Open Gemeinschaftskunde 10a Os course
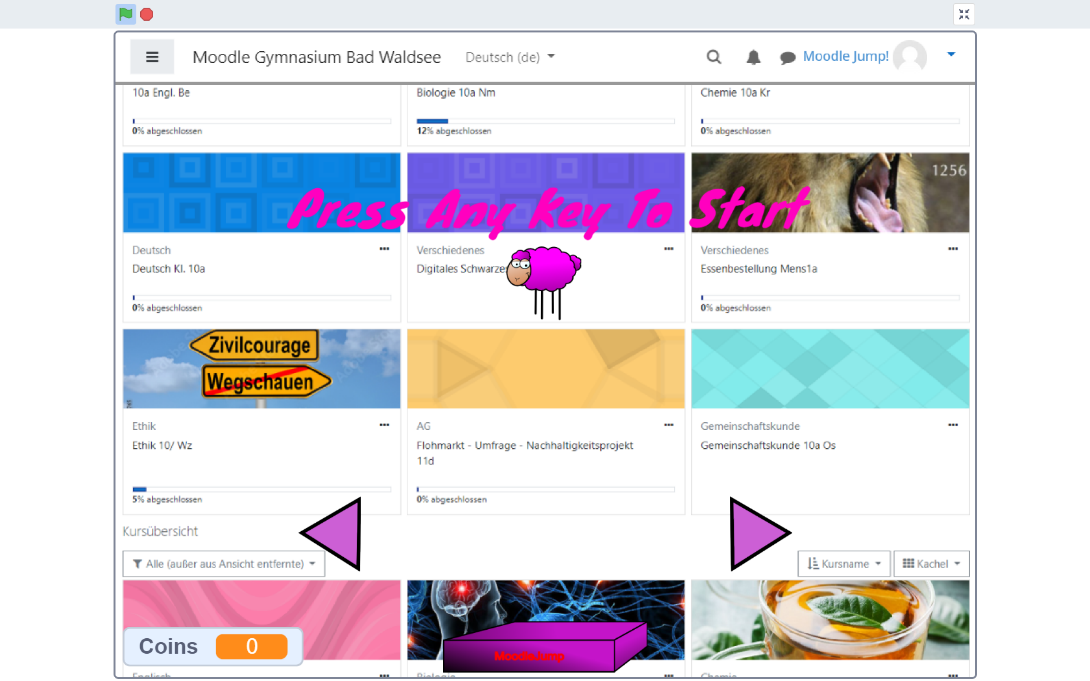1090x681 pixels. [x=768, y=445]
